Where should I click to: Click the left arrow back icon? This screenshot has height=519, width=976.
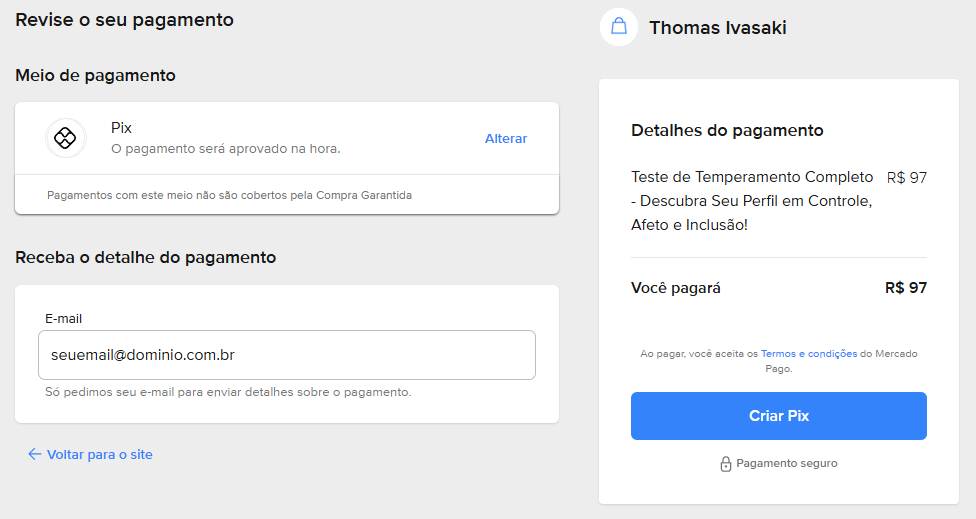pos(34,454)
